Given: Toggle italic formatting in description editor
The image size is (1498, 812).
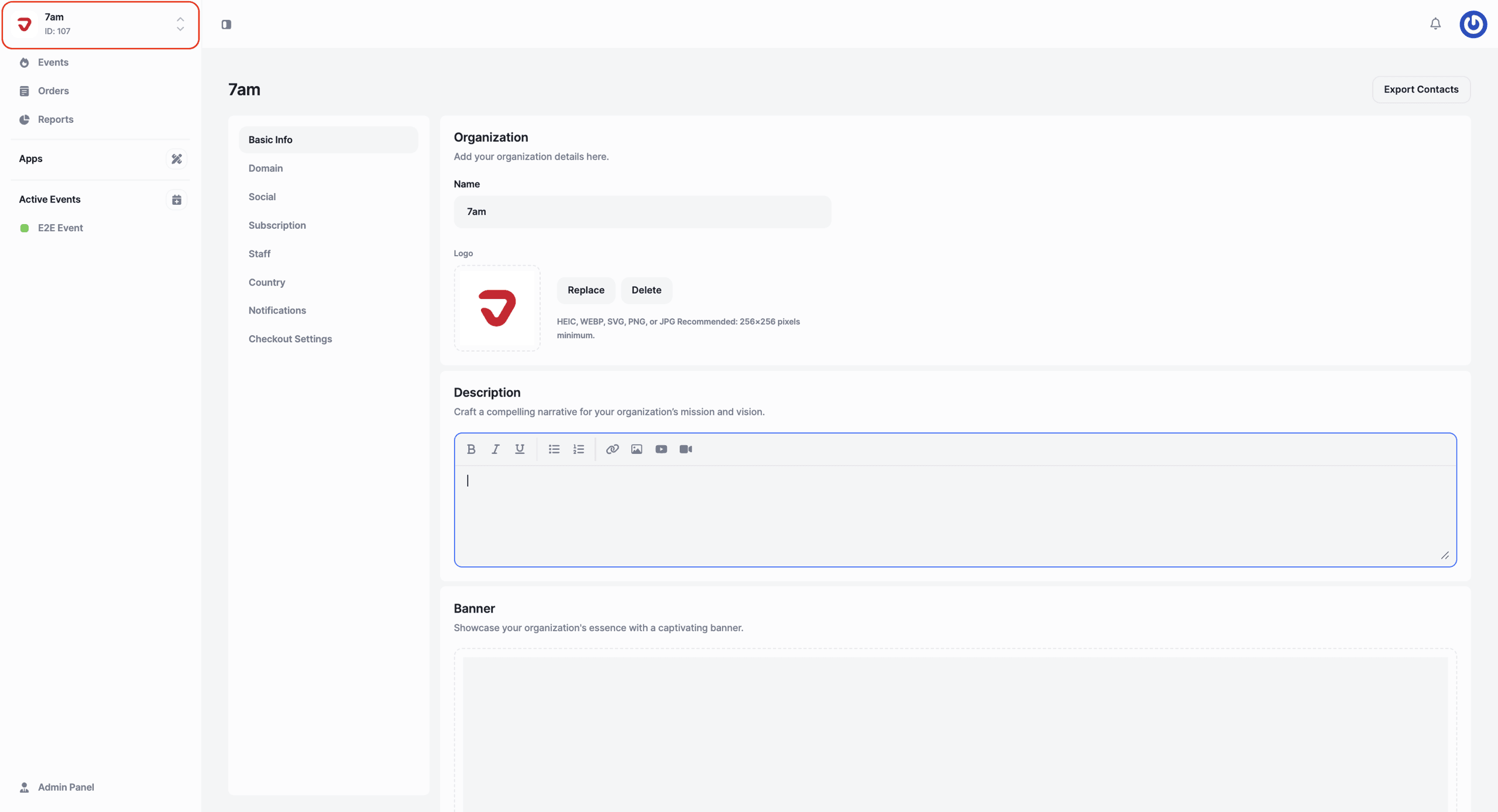Looking at the screenshot, I should click(496, 449).
